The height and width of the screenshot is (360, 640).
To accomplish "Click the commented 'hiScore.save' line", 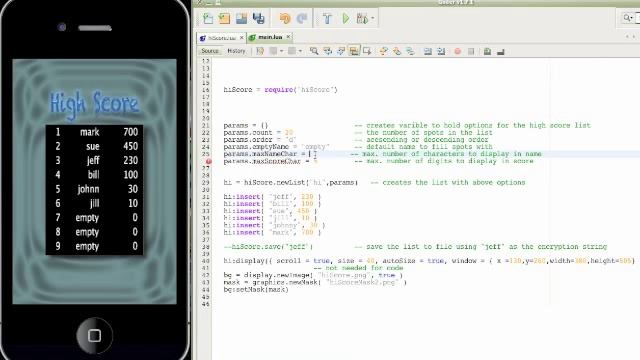I will pos(268,247).
